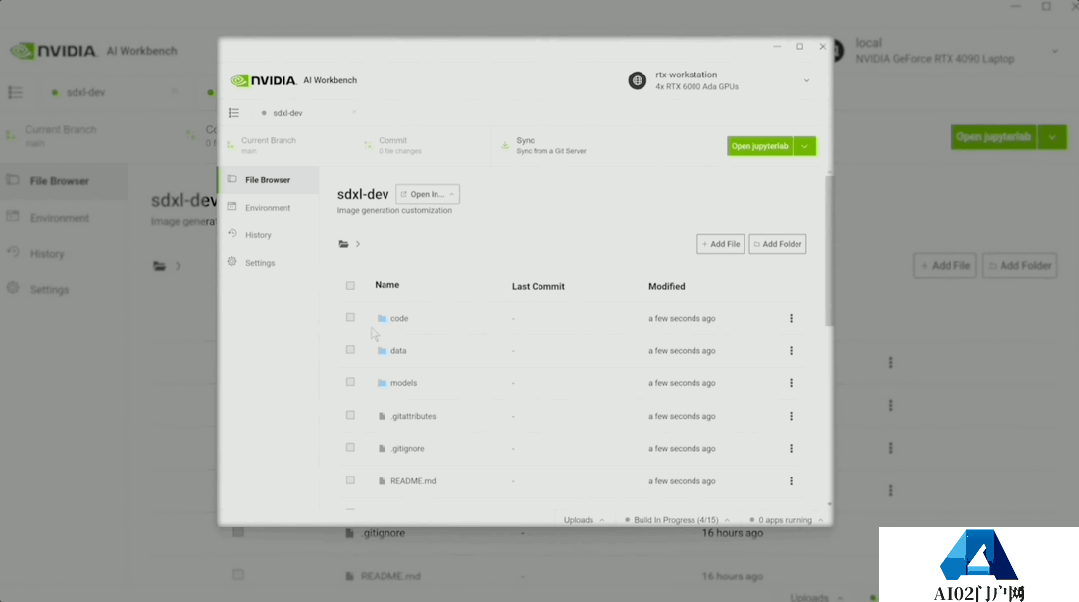Open the three-dot menu for .gitignore in front window
Screen dimensions: 1079x602
tap(791, 449)
